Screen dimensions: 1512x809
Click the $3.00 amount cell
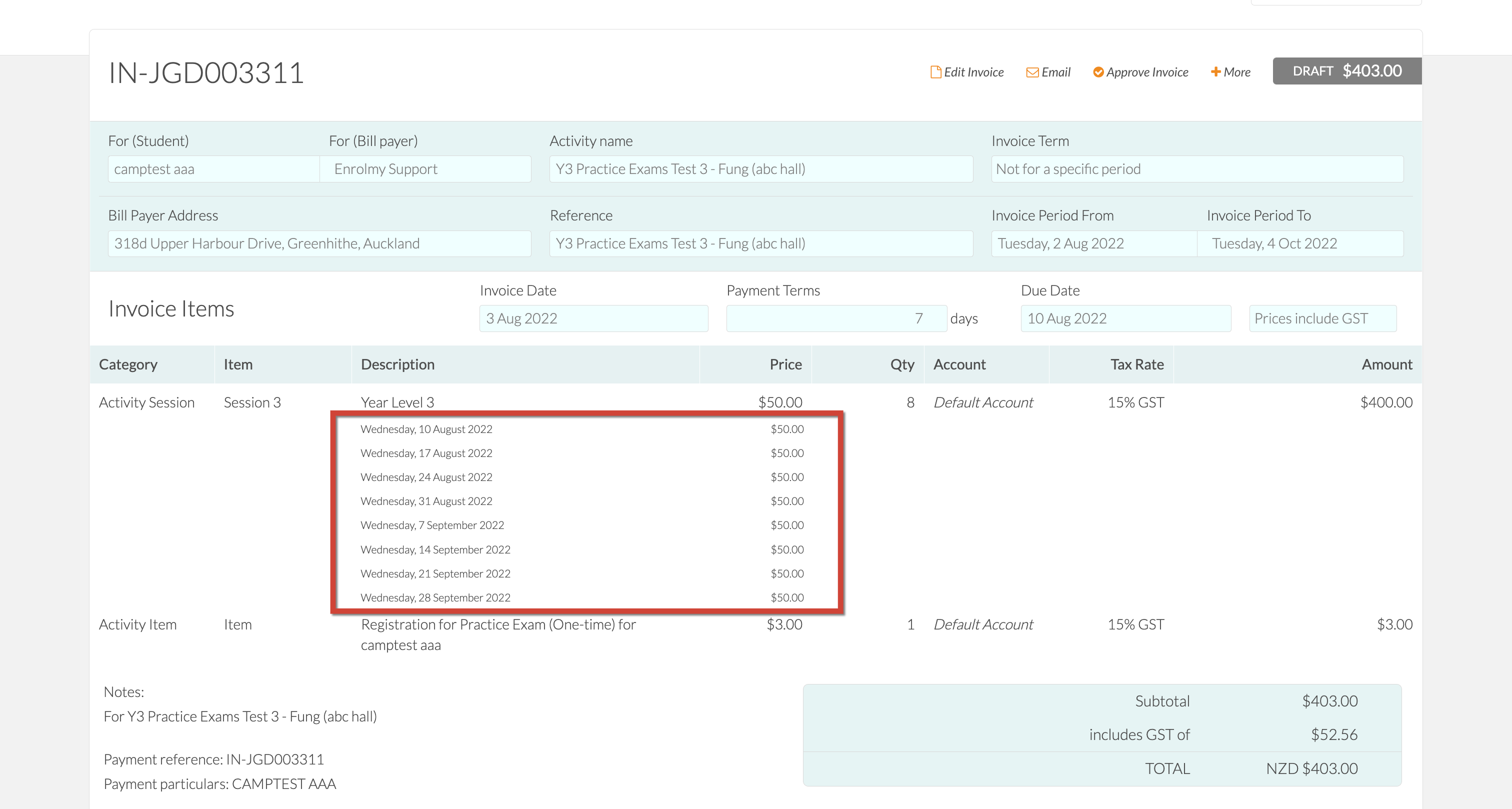pos(1394,624)
